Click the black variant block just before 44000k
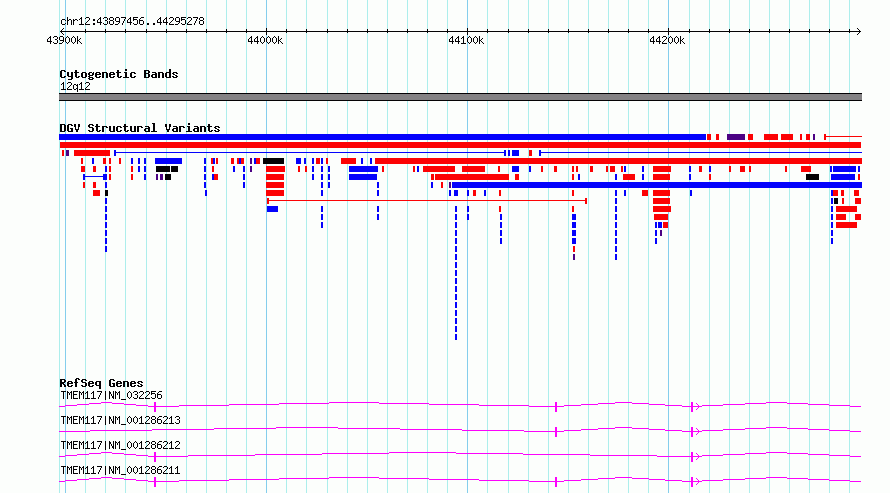 [x=274, y=161]
